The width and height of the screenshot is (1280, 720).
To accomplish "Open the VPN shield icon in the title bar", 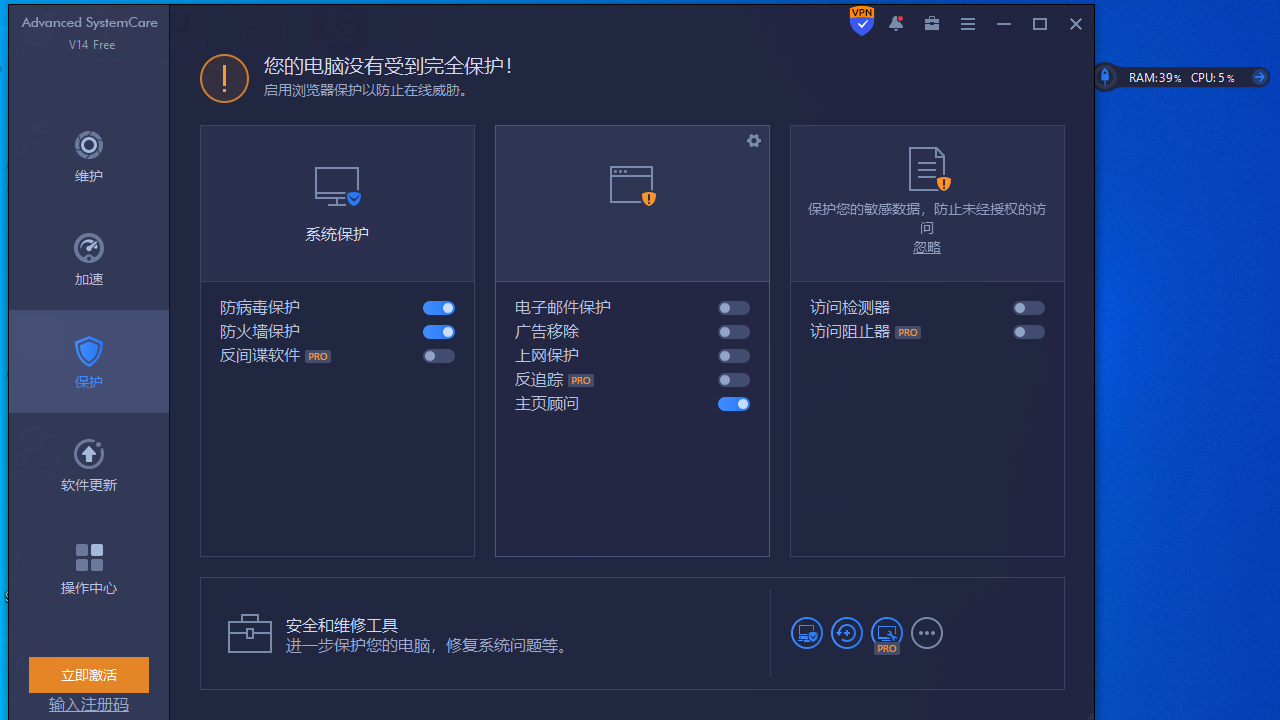I will point(861,21).
